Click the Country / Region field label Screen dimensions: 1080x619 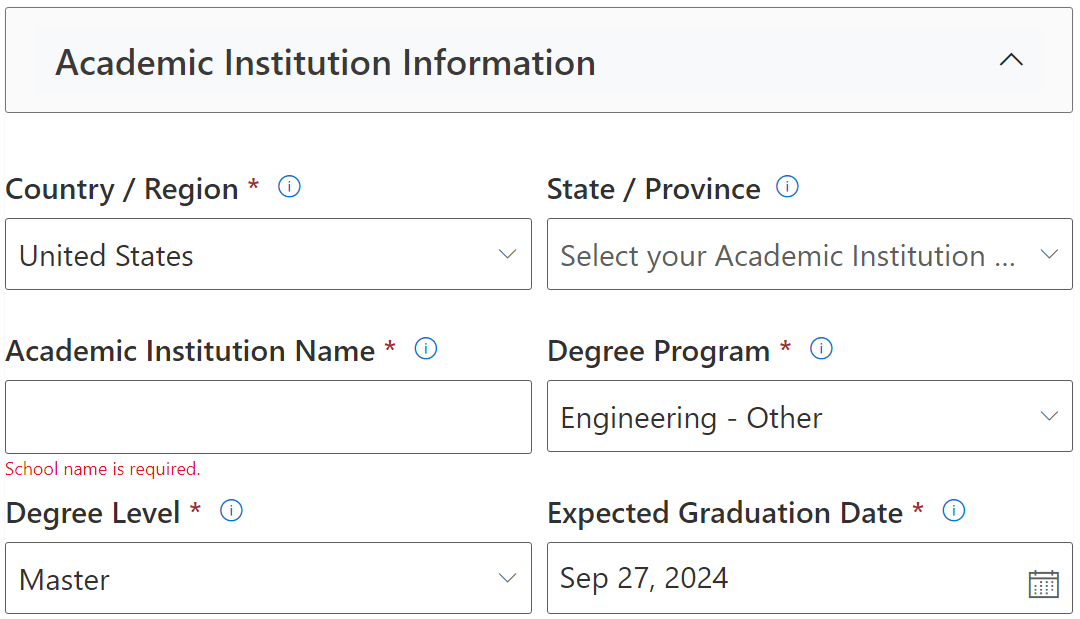121,189
